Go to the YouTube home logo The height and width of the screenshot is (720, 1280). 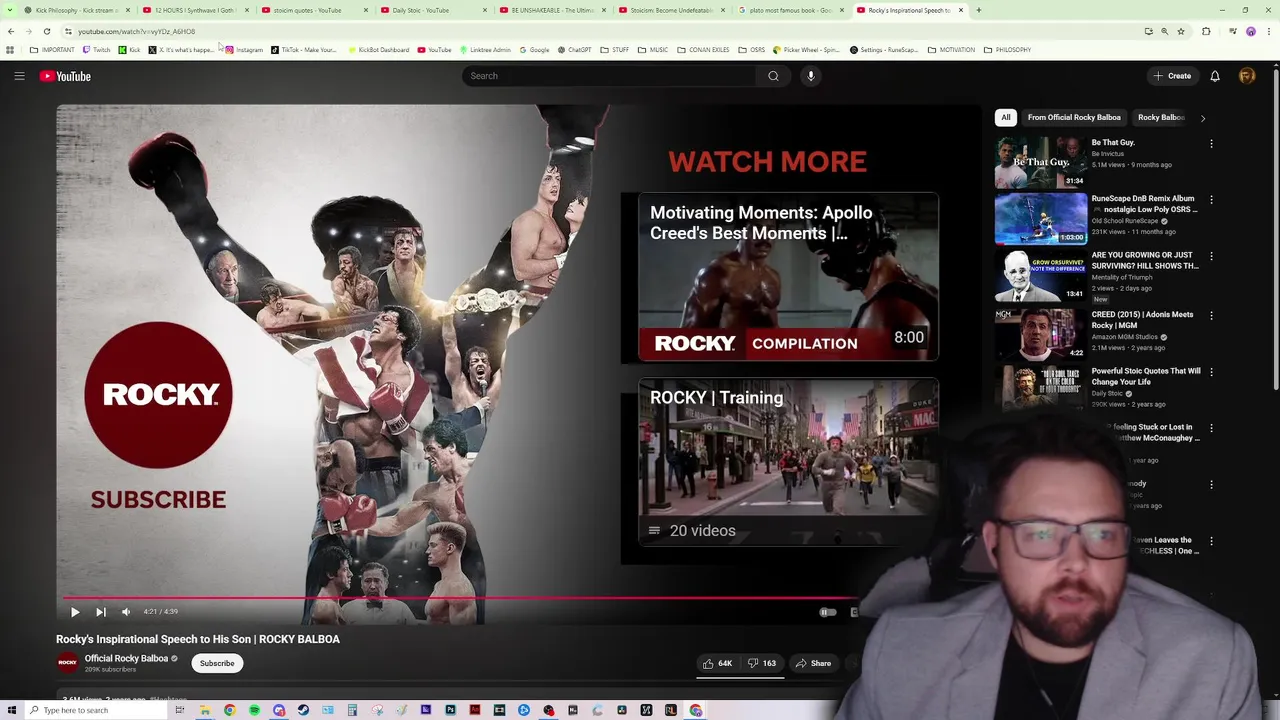click(65, 76)
